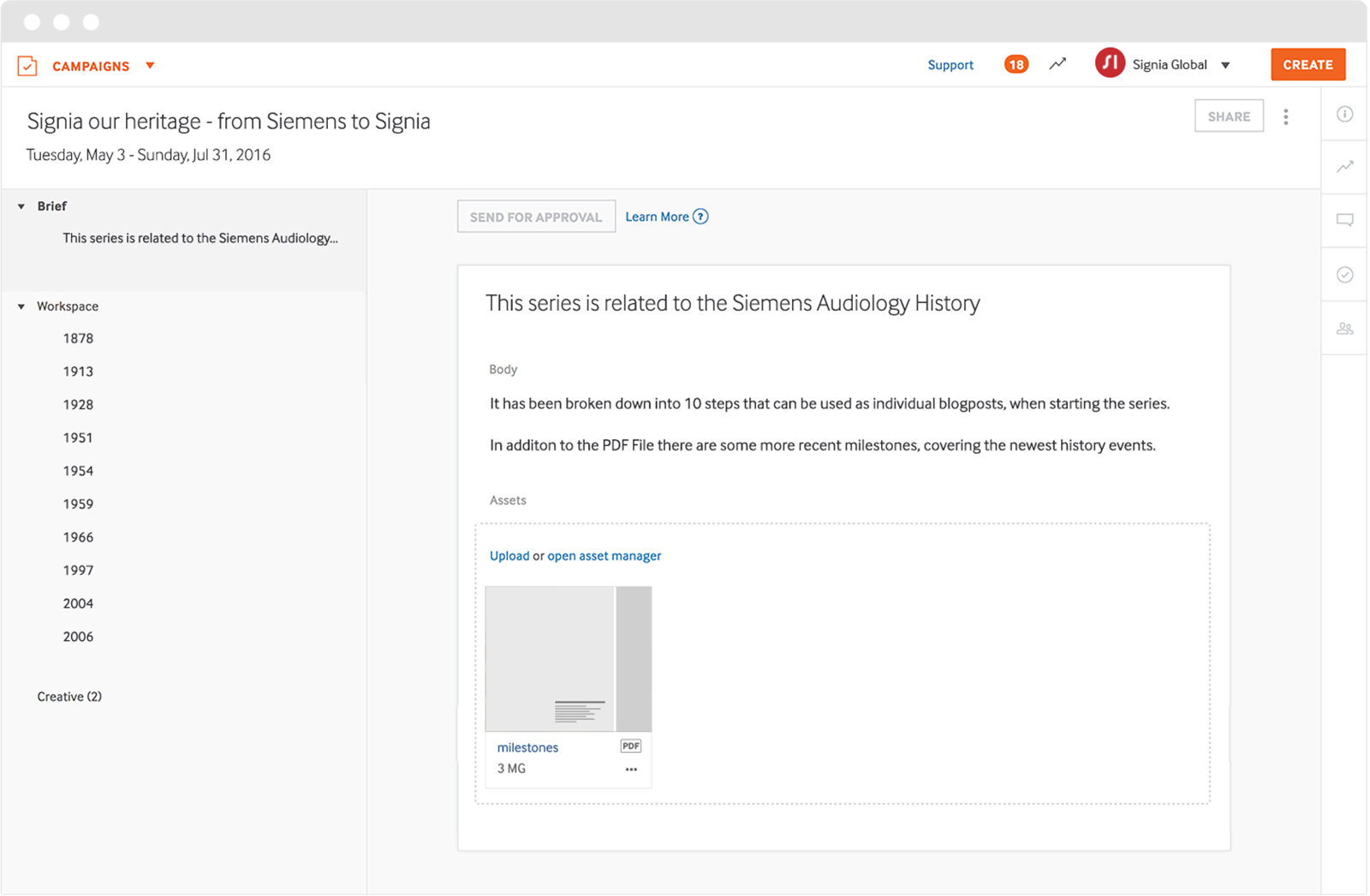Image resolution: width=1370 pixels, height=896 pixels.
Task: Open the 1959 workspace item
Action: coord(78,504)
